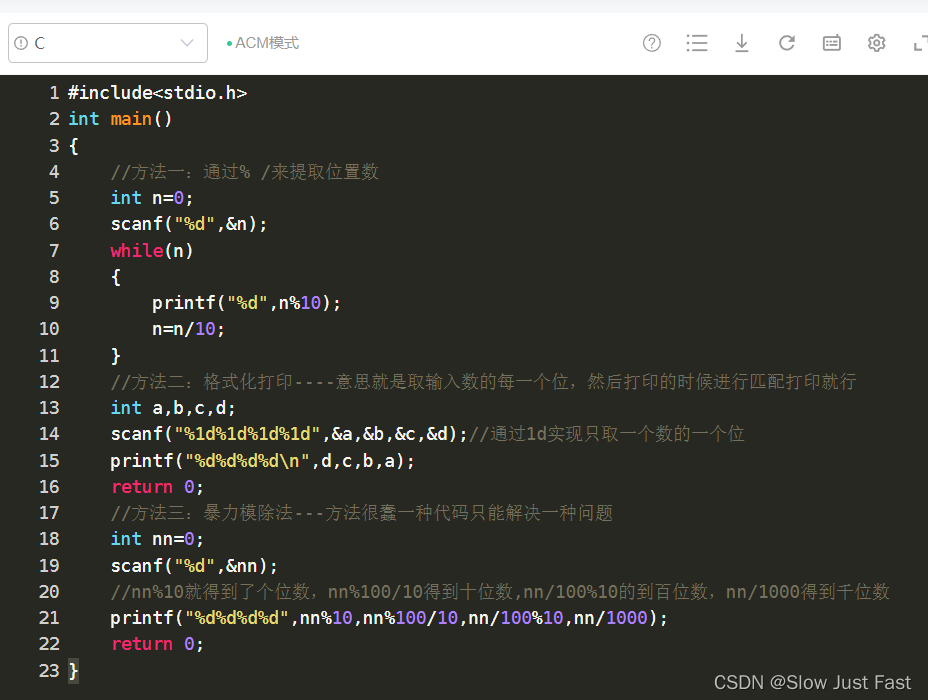Click the CSDN @Slow Just Fast watermark

point(812,682)
